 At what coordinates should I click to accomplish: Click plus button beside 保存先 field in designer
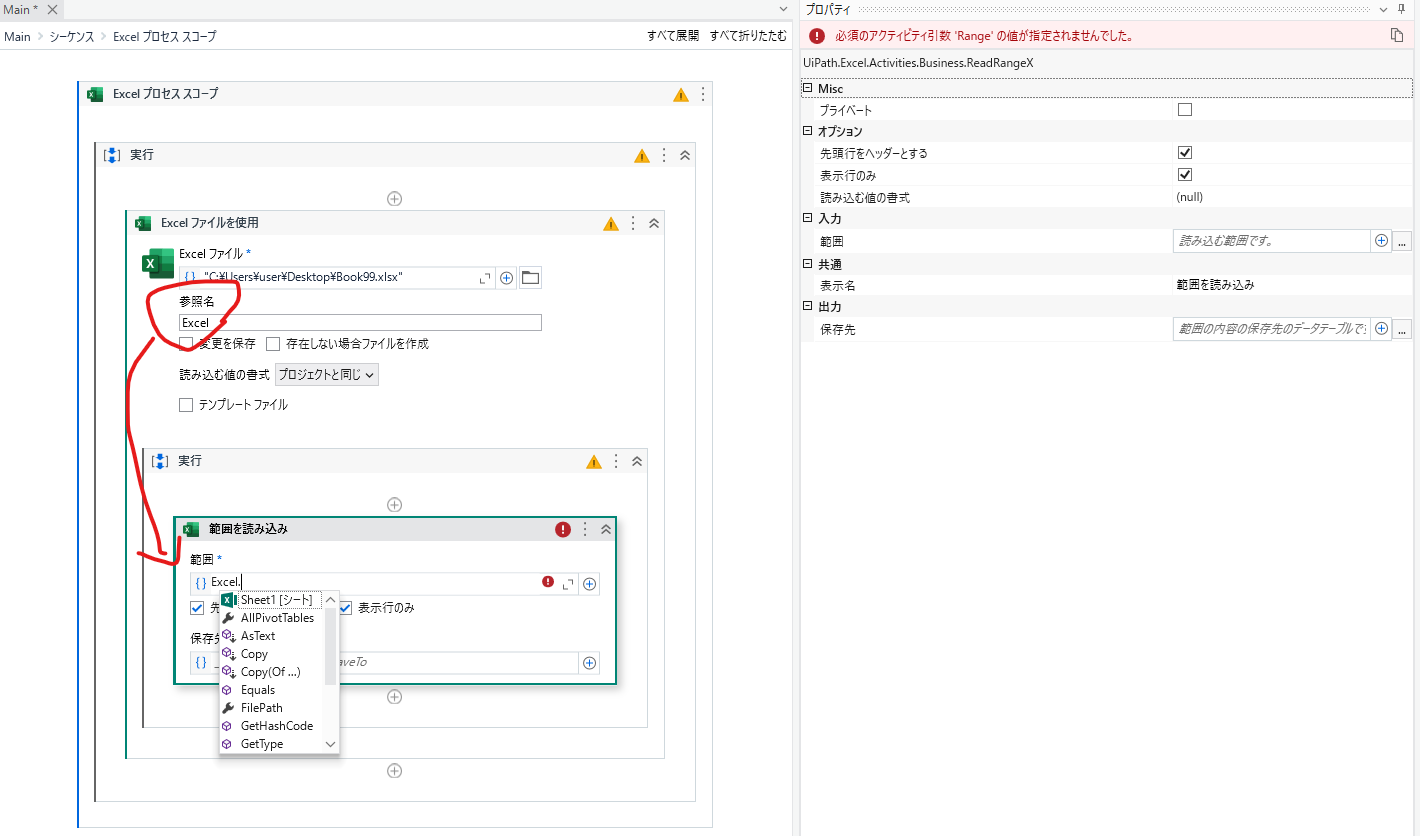click(590, 662)
